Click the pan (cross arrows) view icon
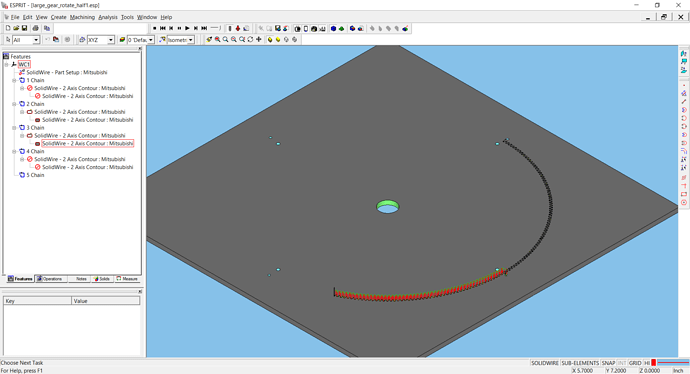 [259, 40]
